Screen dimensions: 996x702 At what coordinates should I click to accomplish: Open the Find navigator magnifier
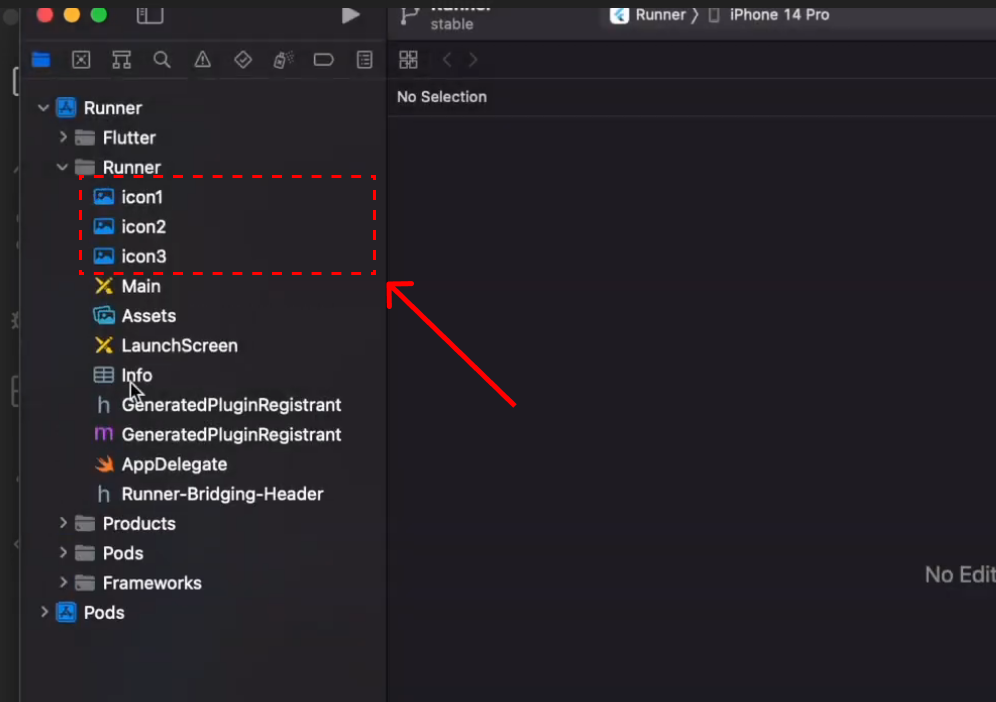point(162,60)
